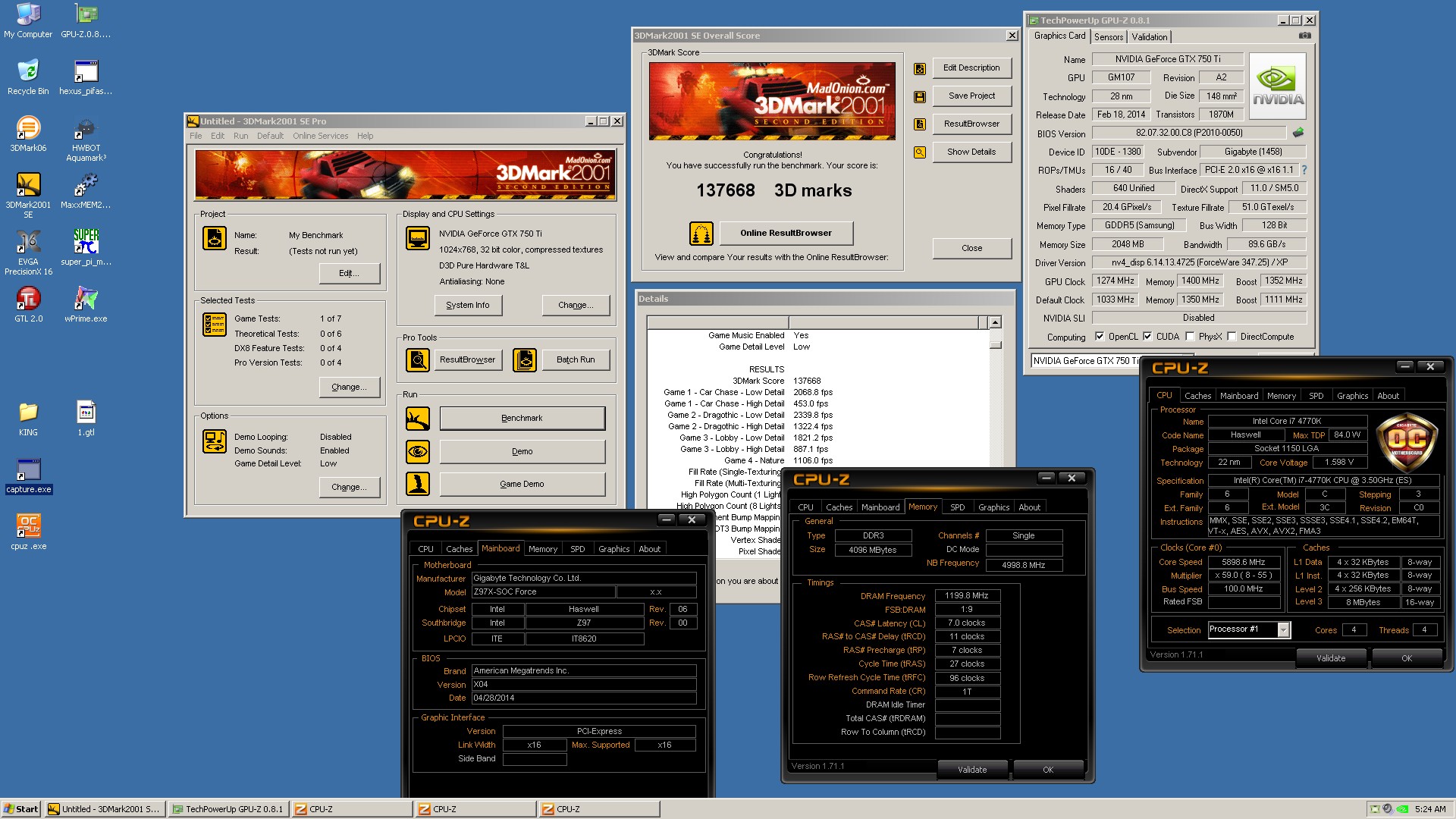1456x819 pixels.
Task: Open the Windows Start button
Action: click(x=22, y=809)
